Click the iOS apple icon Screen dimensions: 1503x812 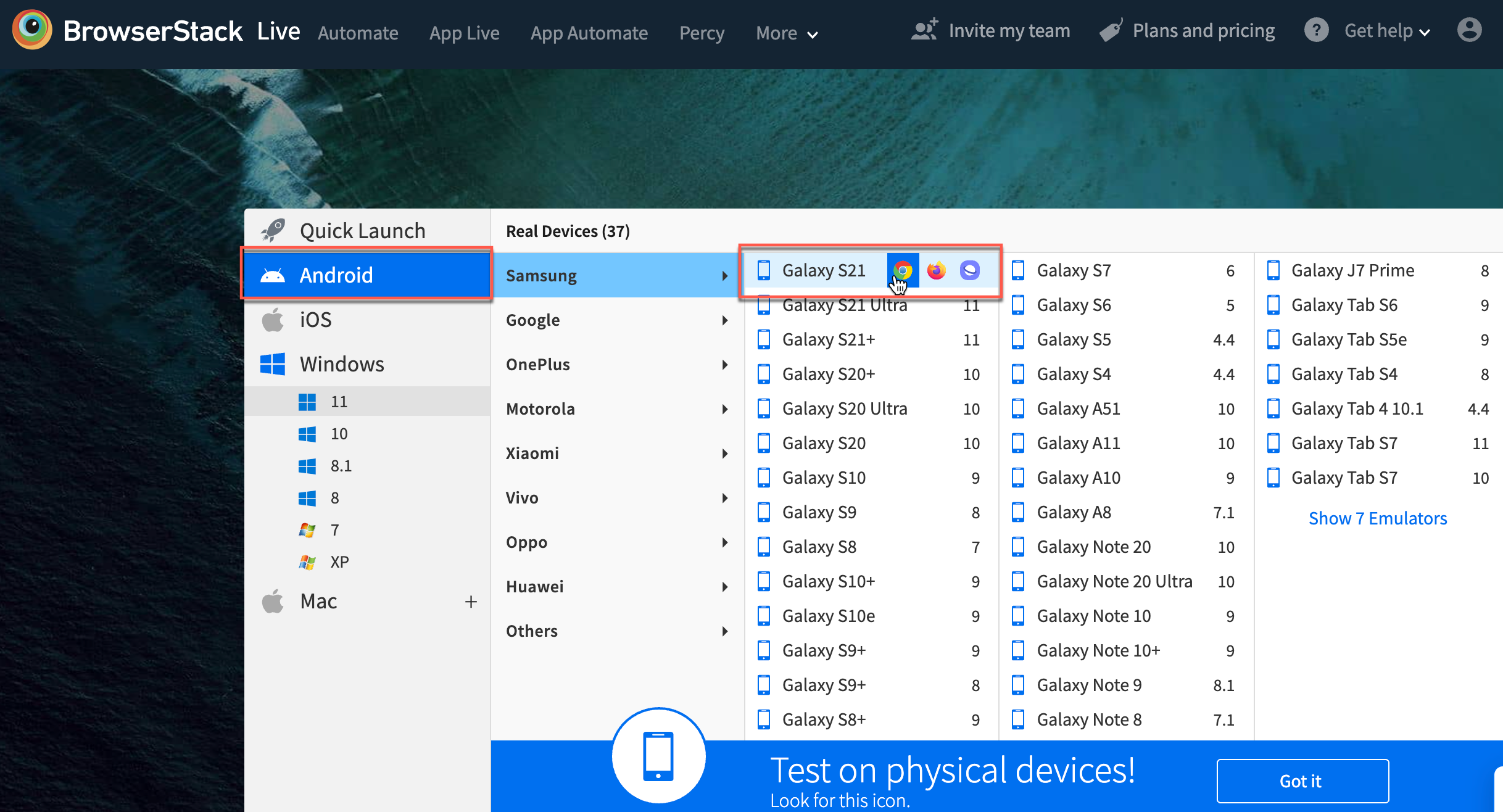click(x=273, y=320)
